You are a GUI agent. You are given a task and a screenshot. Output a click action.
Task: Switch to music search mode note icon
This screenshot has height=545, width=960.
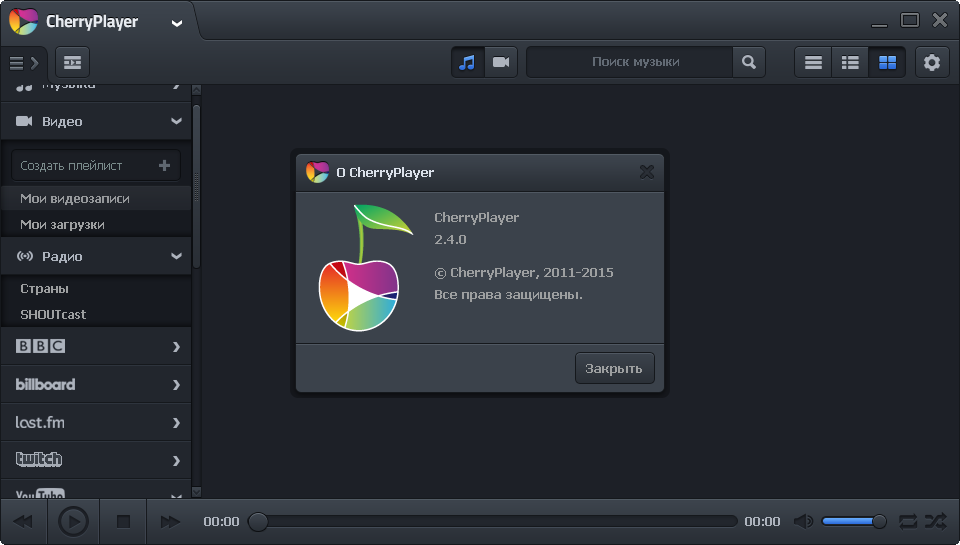pos(467,62)
